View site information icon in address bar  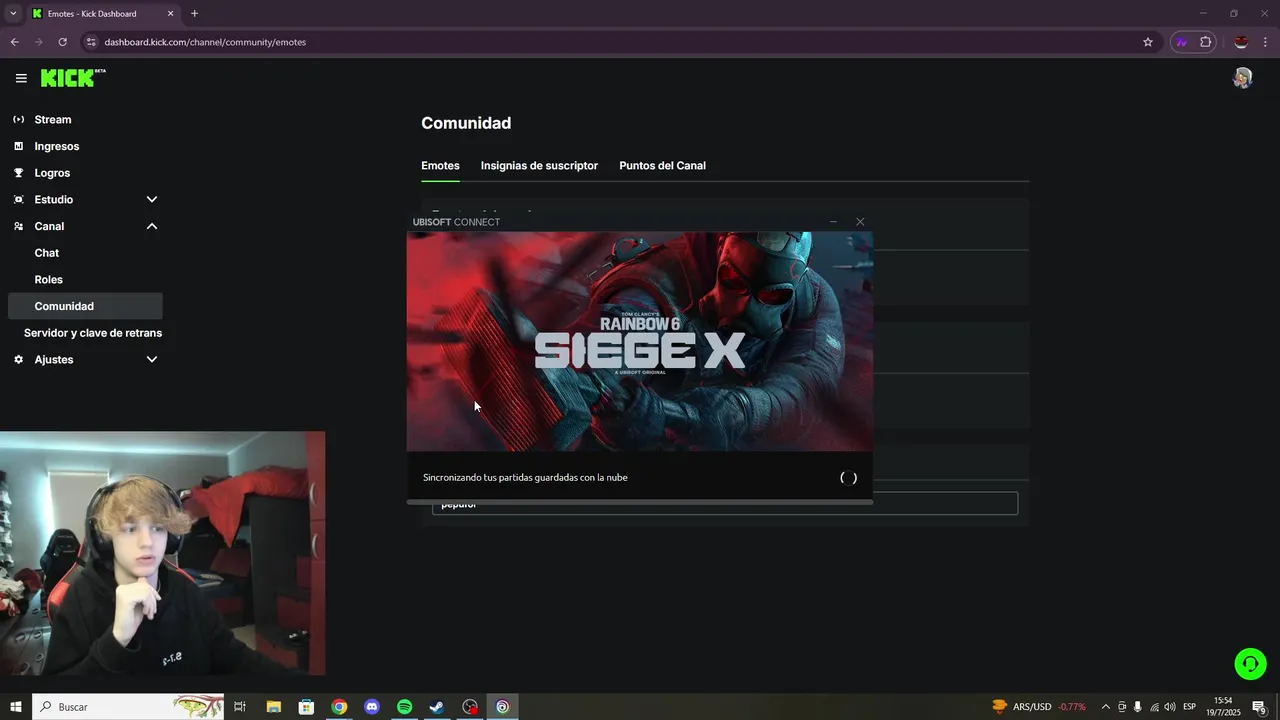click(x=90, y=42)
